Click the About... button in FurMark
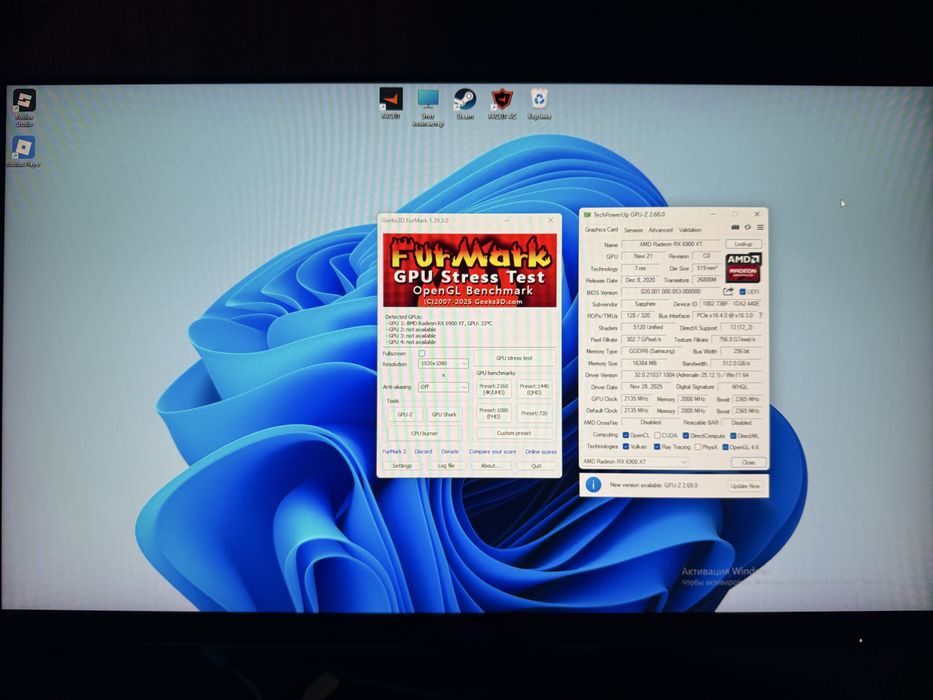 click(491, 465)
